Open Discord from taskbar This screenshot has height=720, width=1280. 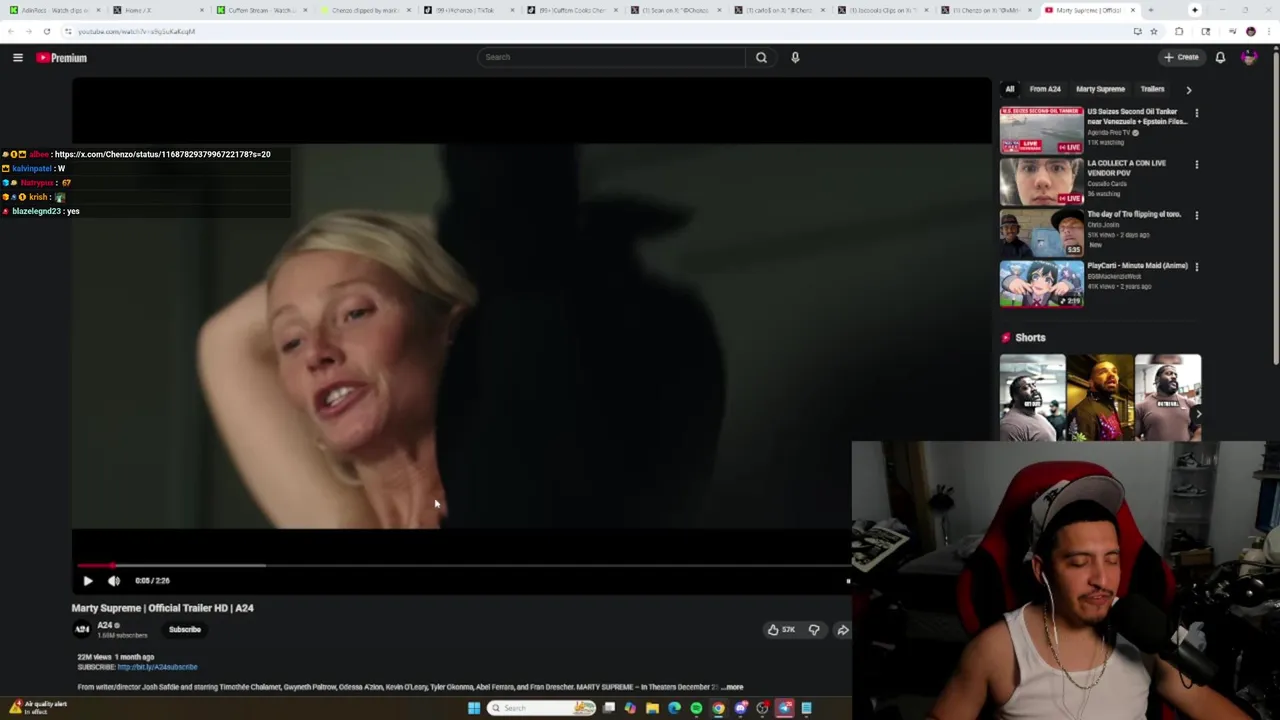741,708
